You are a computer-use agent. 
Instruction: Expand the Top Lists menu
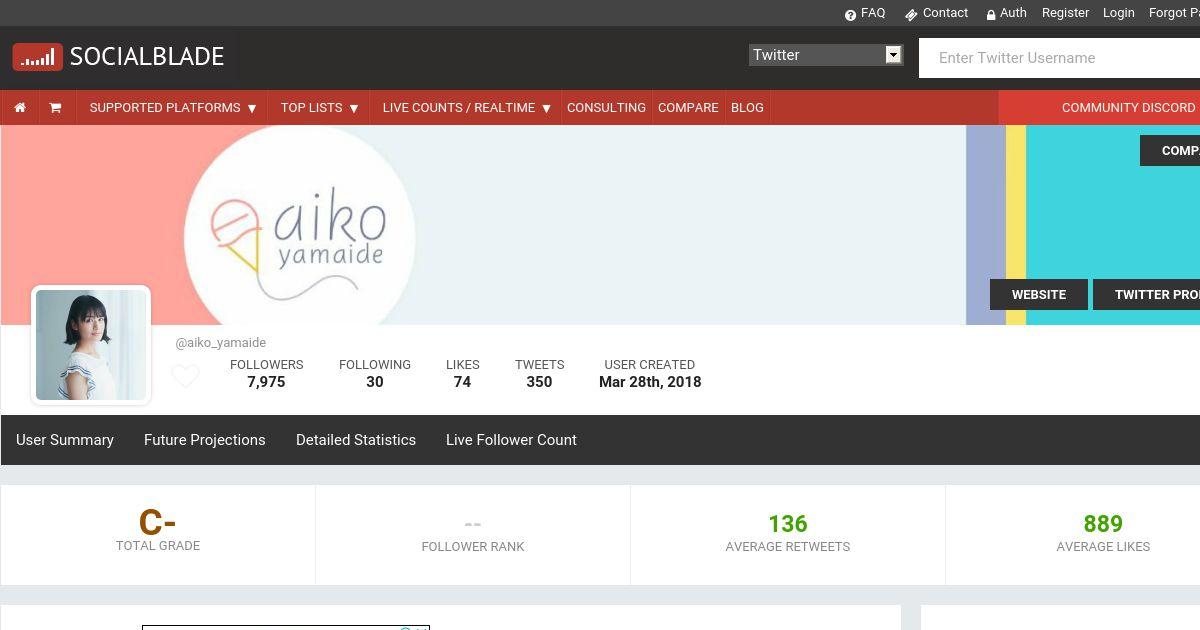click(x=319, y=108)
